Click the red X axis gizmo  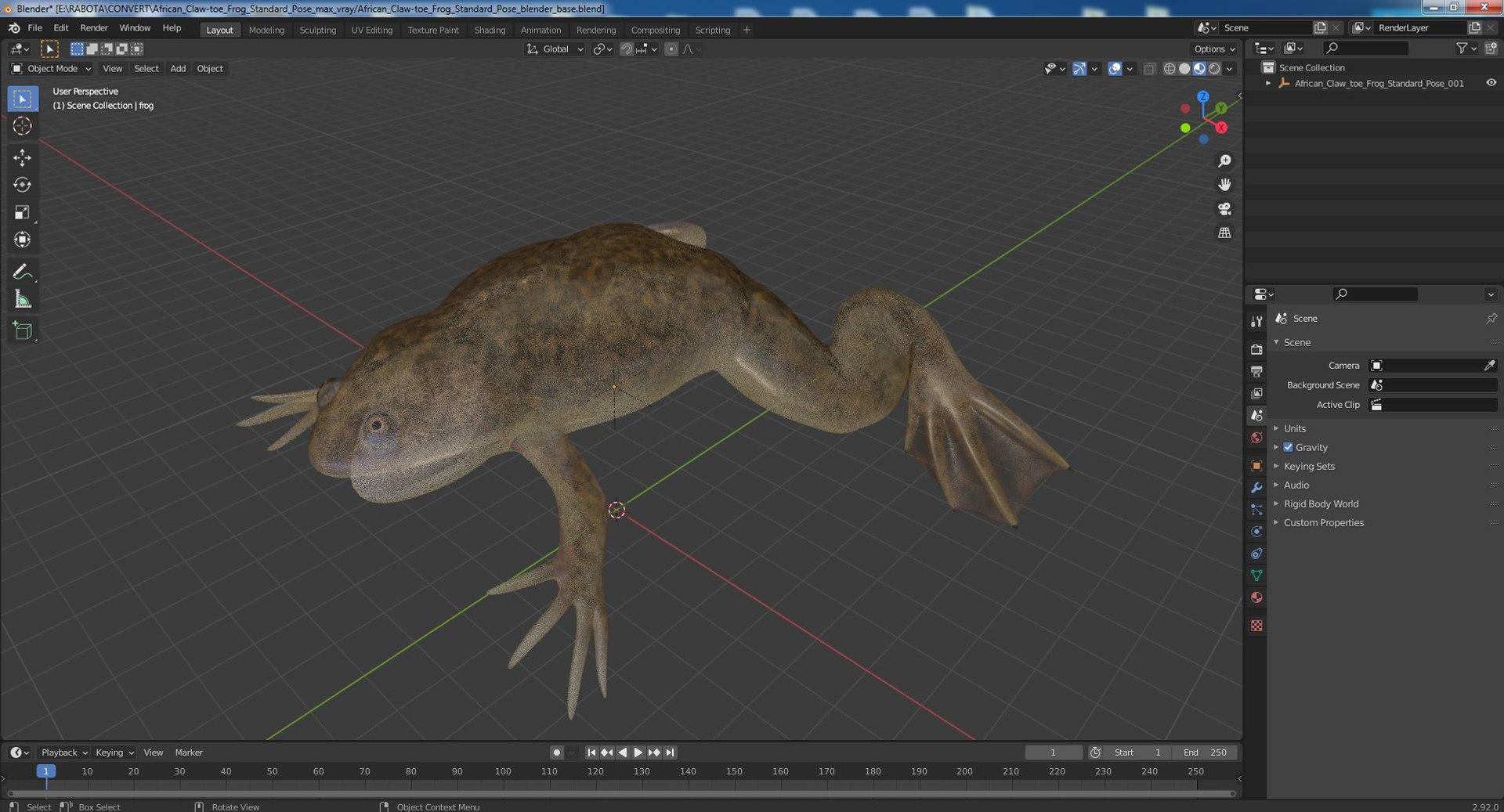coord(1221,128)
